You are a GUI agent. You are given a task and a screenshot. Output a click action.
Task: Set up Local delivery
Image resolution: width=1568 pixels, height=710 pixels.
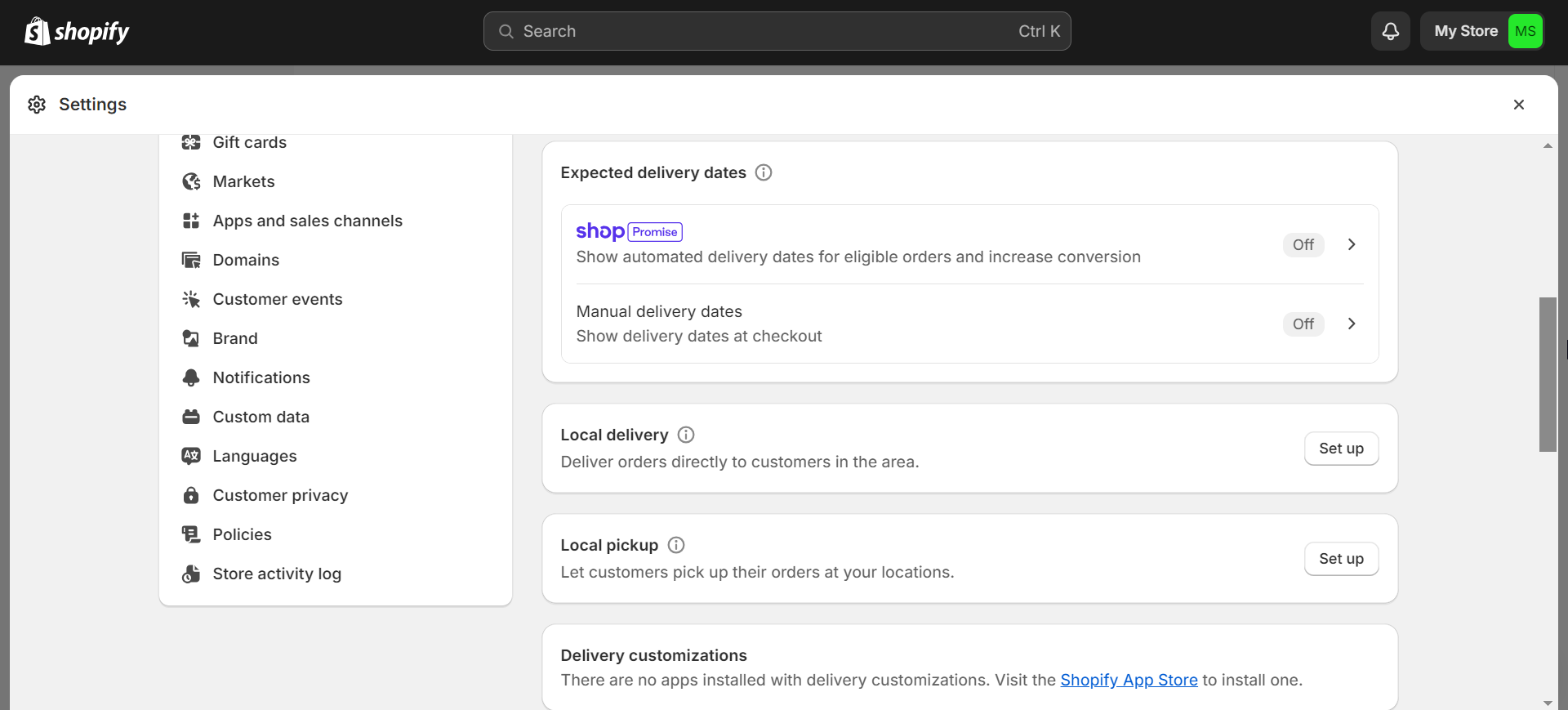coord(1341,449)
